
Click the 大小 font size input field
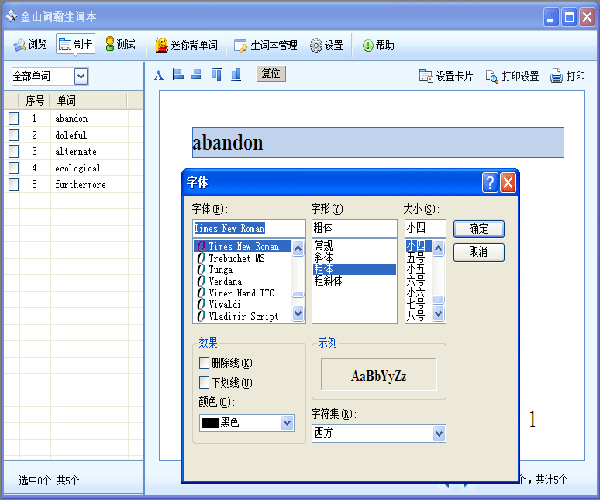pyautogui.click(x=425, y=228)
